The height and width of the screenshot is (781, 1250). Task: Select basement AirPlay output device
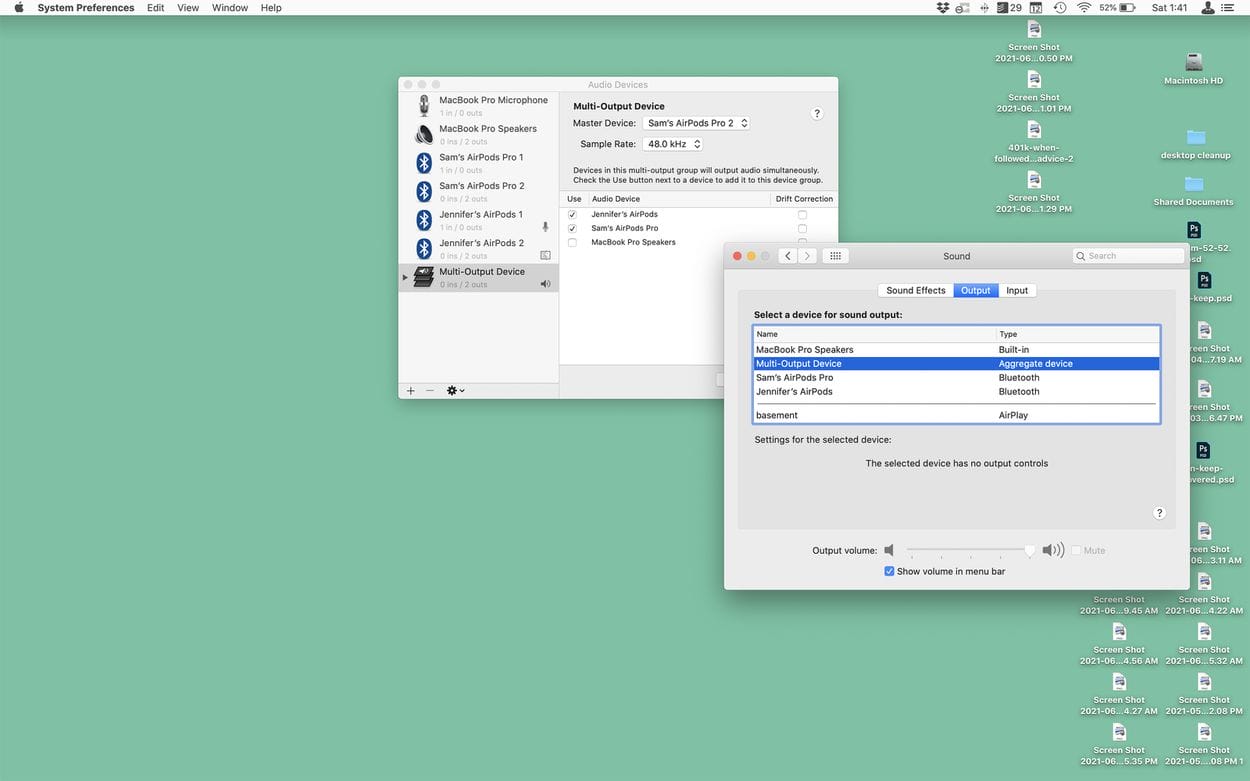tap(777, 415)
